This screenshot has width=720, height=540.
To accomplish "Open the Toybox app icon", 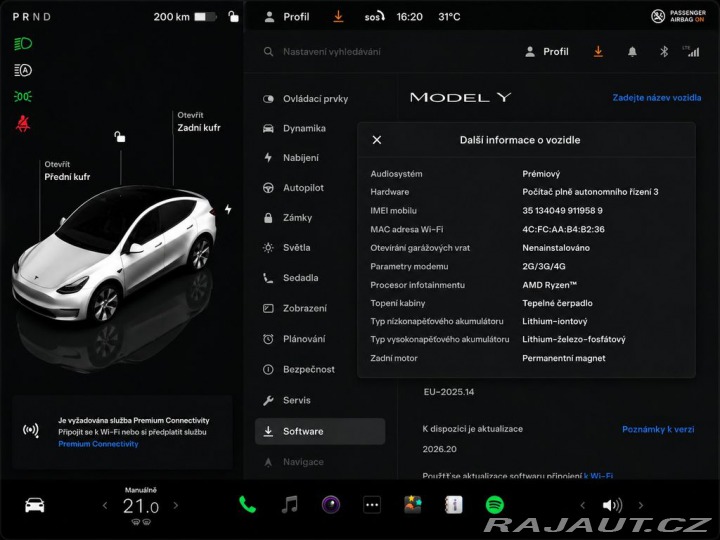I will coord(413,505).
